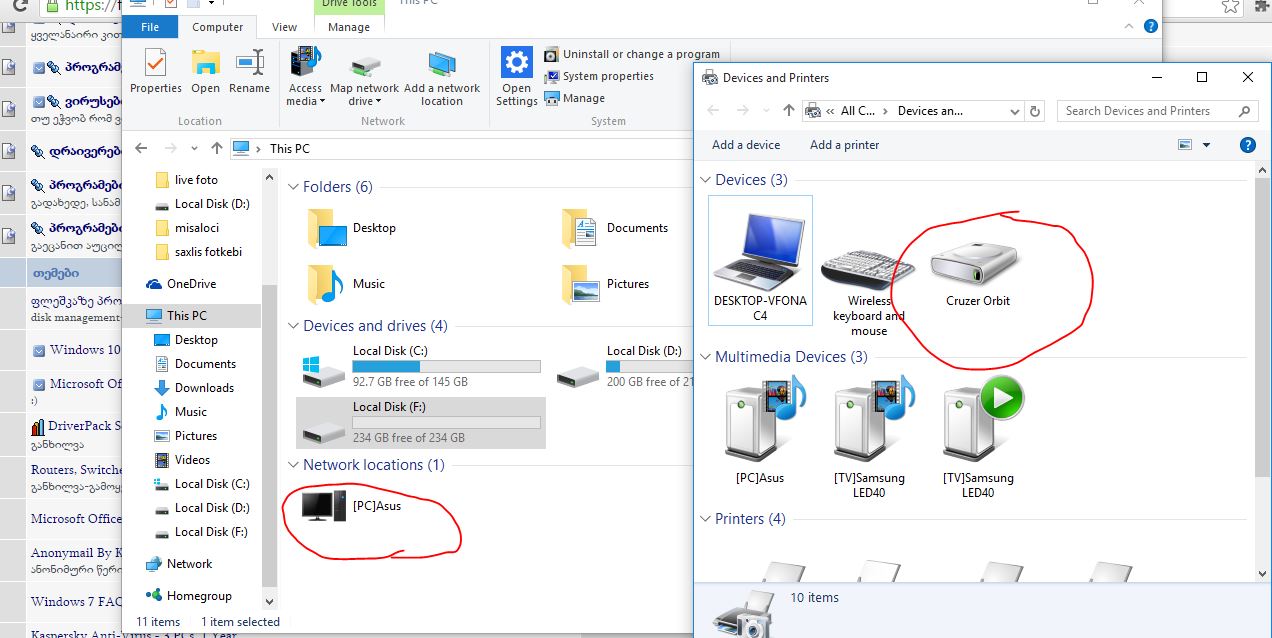Open Properties in the Computer ribbon
This screenshot has width=1272, height=638.
(156, 70)
